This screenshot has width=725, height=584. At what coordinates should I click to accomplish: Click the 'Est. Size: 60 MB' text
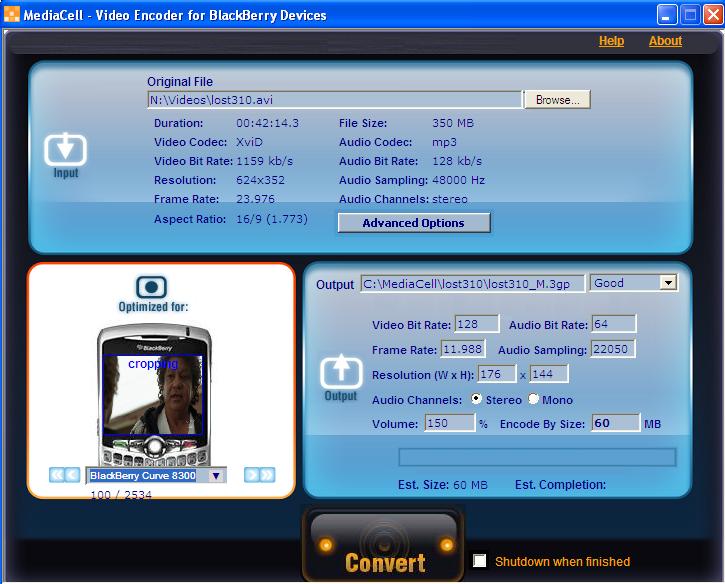pos(442,485)
